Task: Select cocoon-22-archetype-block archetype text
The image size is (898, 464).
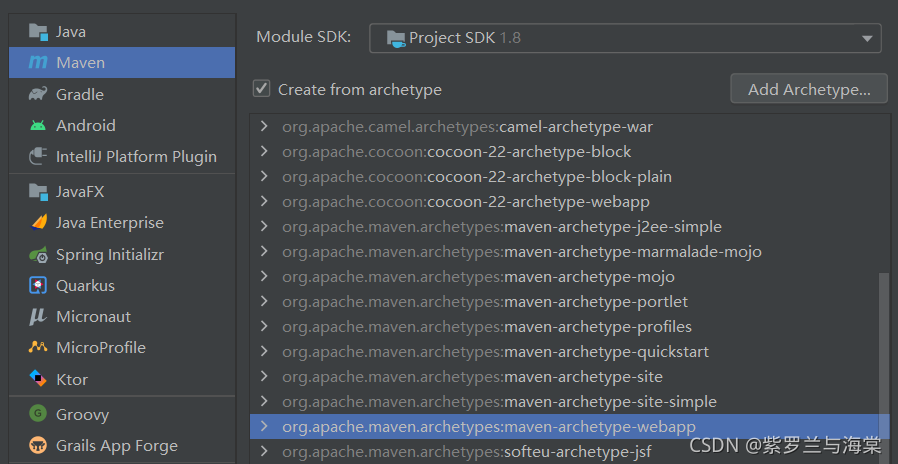Action: 456,152
